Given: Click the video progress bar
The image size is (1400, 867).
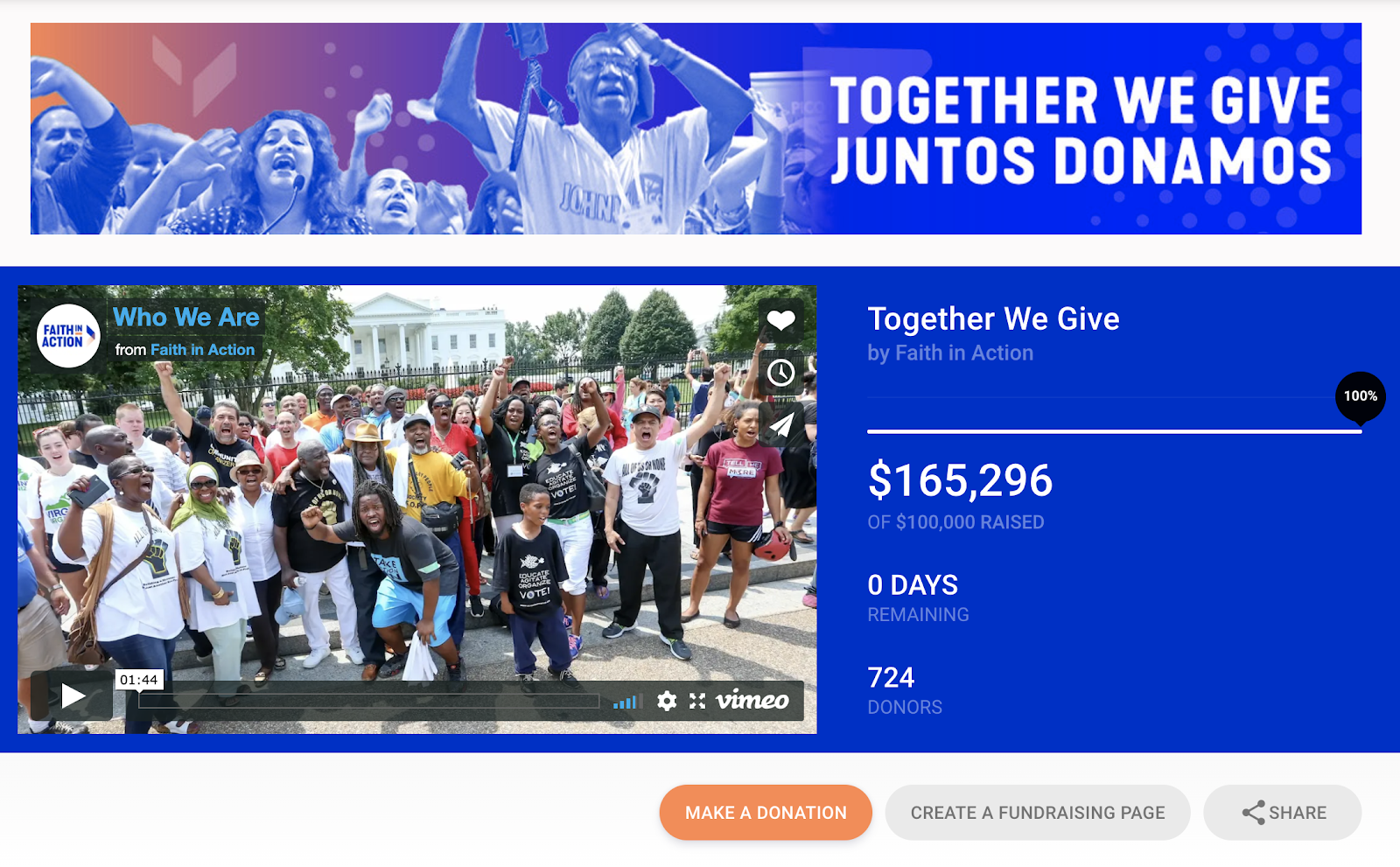Looking at the screenshot, I should 368,702.
